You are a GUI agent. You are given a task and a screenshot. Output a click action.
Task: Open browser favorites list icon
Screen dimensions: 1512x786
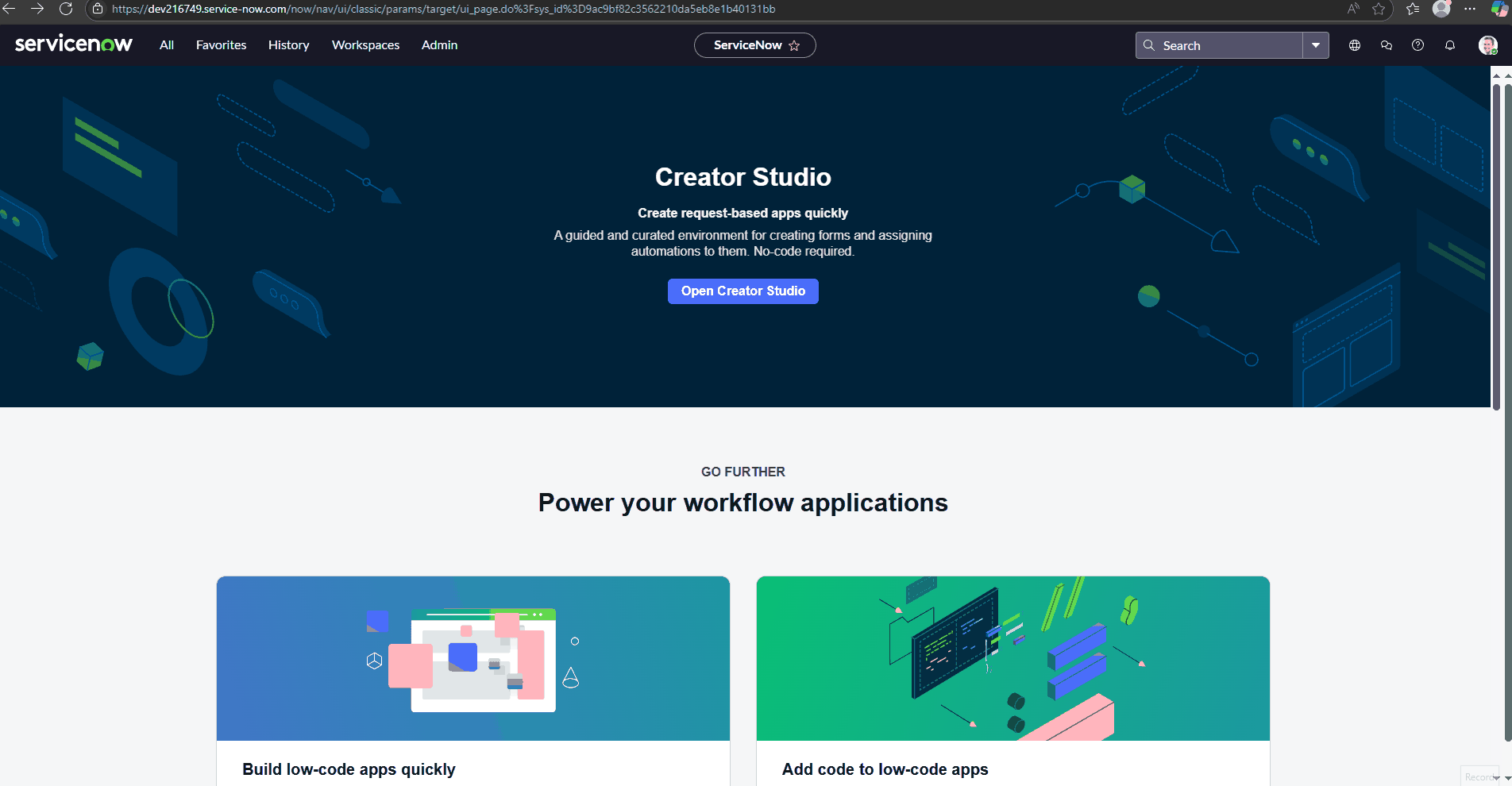tap(1413, 9)
